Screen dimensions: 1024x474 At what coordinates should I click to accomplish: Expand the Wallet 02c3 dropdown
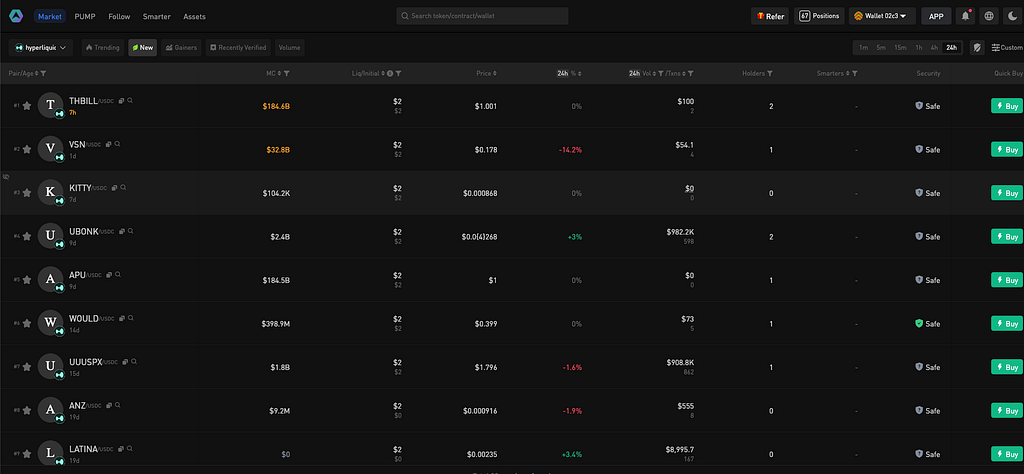click(x=882, y=16)
